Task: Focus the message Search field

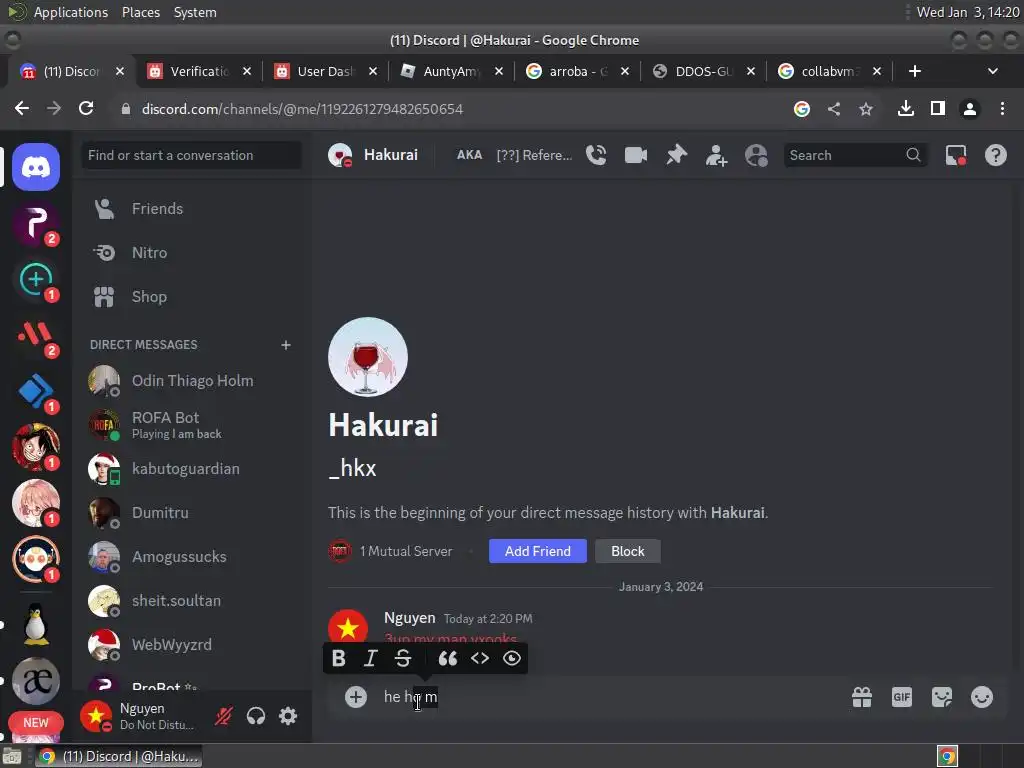Action: point(855,155)
